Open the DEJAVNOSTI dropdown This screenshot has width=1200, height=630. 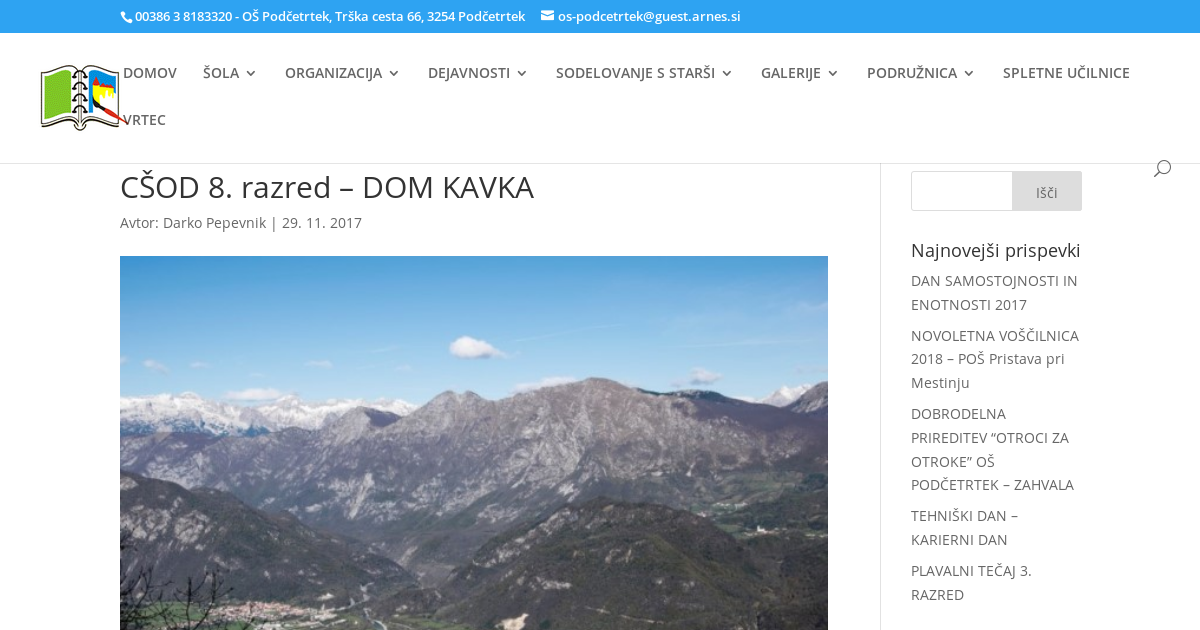(x=477, y=73)
